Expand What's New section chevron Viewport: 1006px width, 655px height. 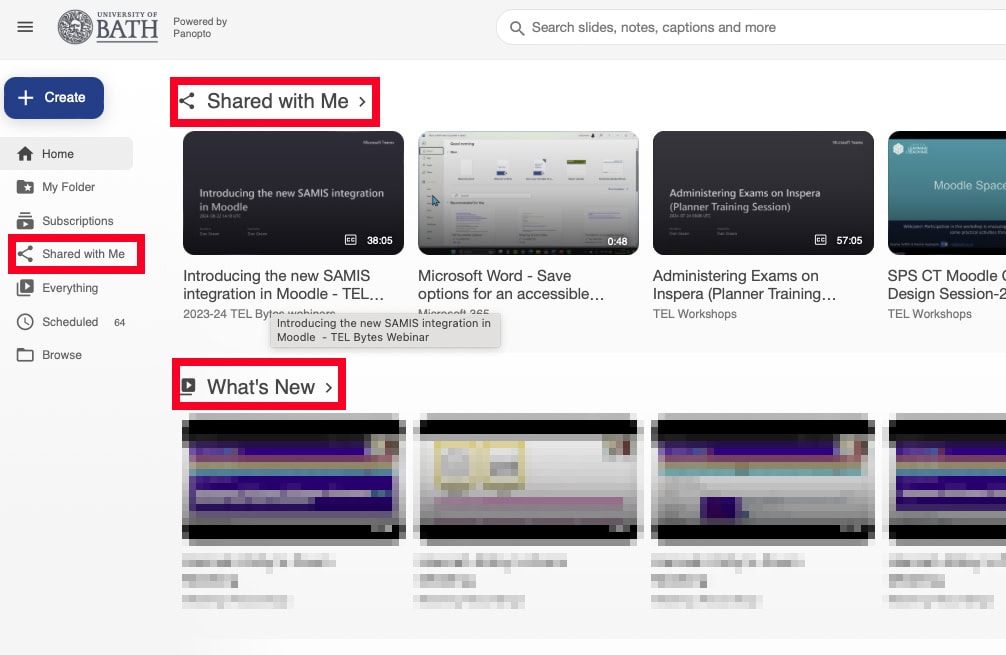coord(329,387)
